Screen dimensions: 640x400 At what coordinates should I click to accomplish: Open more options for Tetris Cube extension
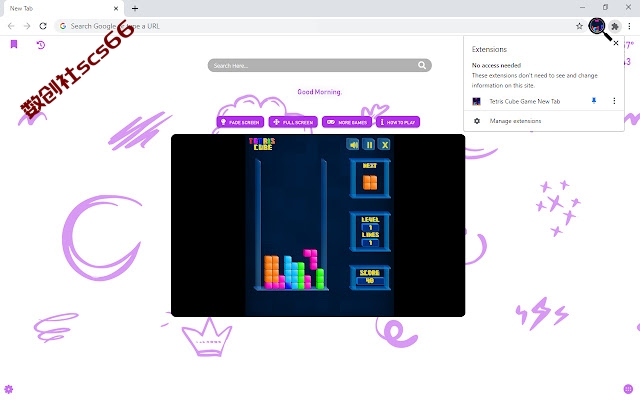point(614,101)
